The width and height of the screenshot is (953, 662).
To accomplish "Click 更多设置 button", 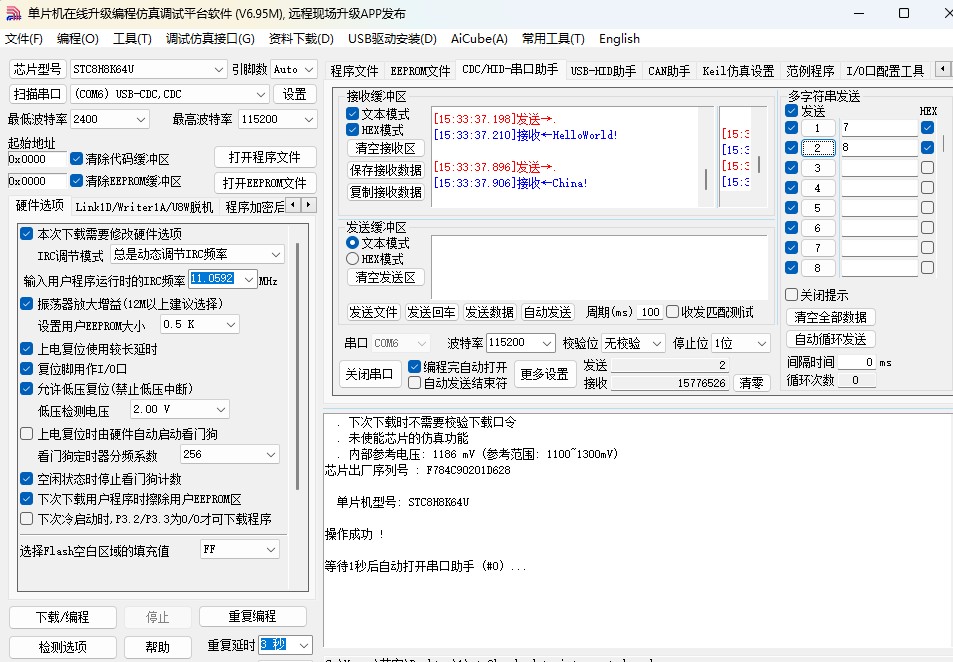I will click(x=545, y=374).
